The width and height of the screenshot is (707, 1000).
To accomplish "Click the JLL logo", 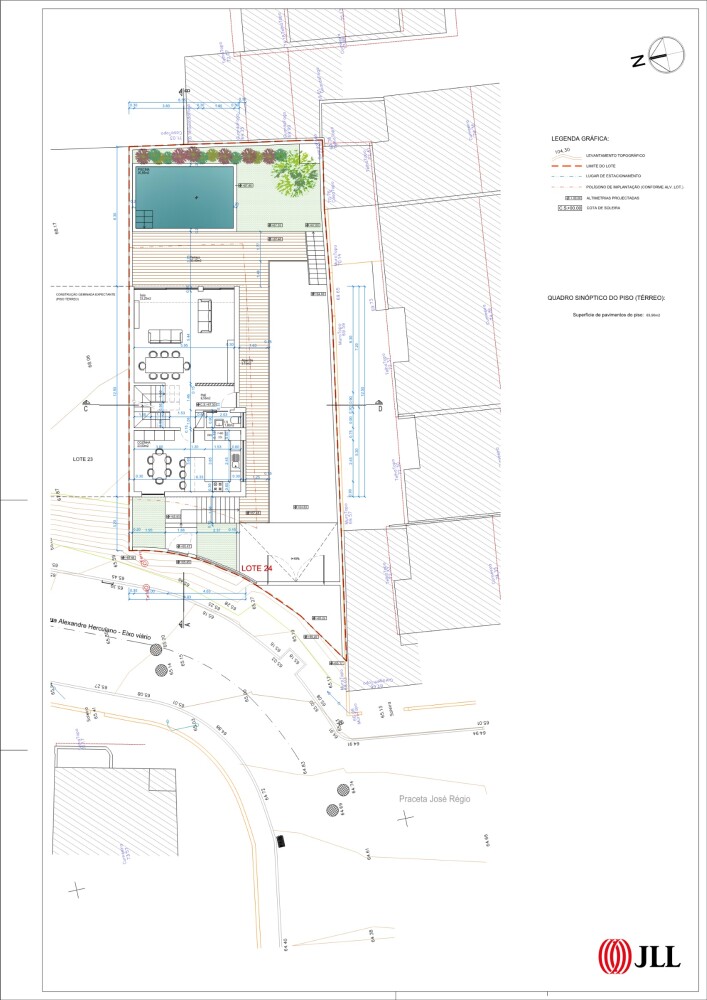I will (x=639, y=955).
